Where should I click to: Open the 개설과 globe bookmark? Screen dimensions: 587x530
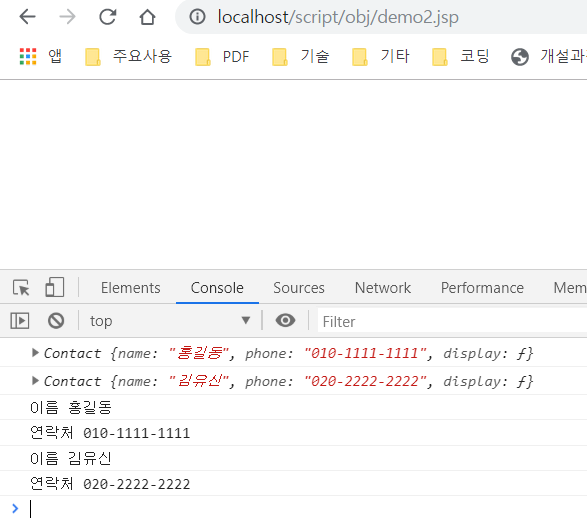click(549, 57)
